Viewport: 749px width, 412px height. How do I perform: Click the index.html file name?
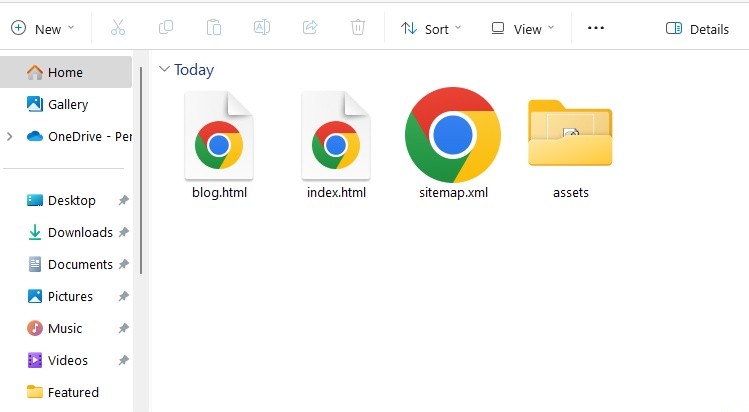pos(336,192)
